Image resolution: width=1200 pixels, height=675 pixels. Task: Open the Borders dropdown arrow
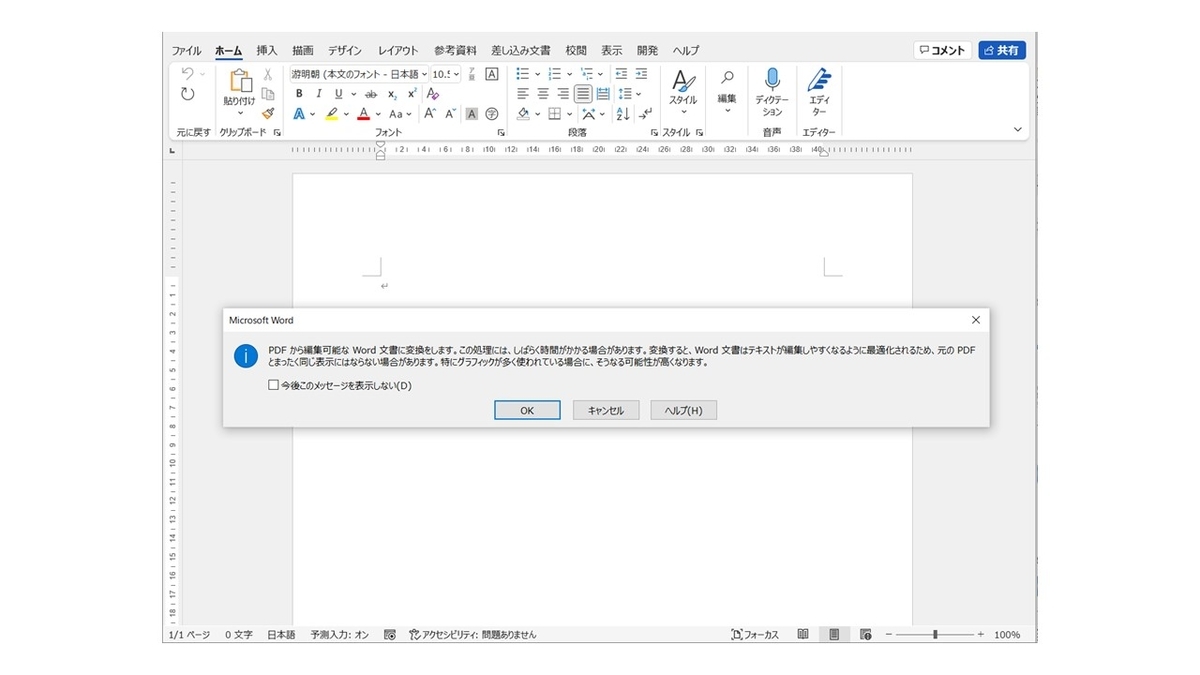point(570,114)
